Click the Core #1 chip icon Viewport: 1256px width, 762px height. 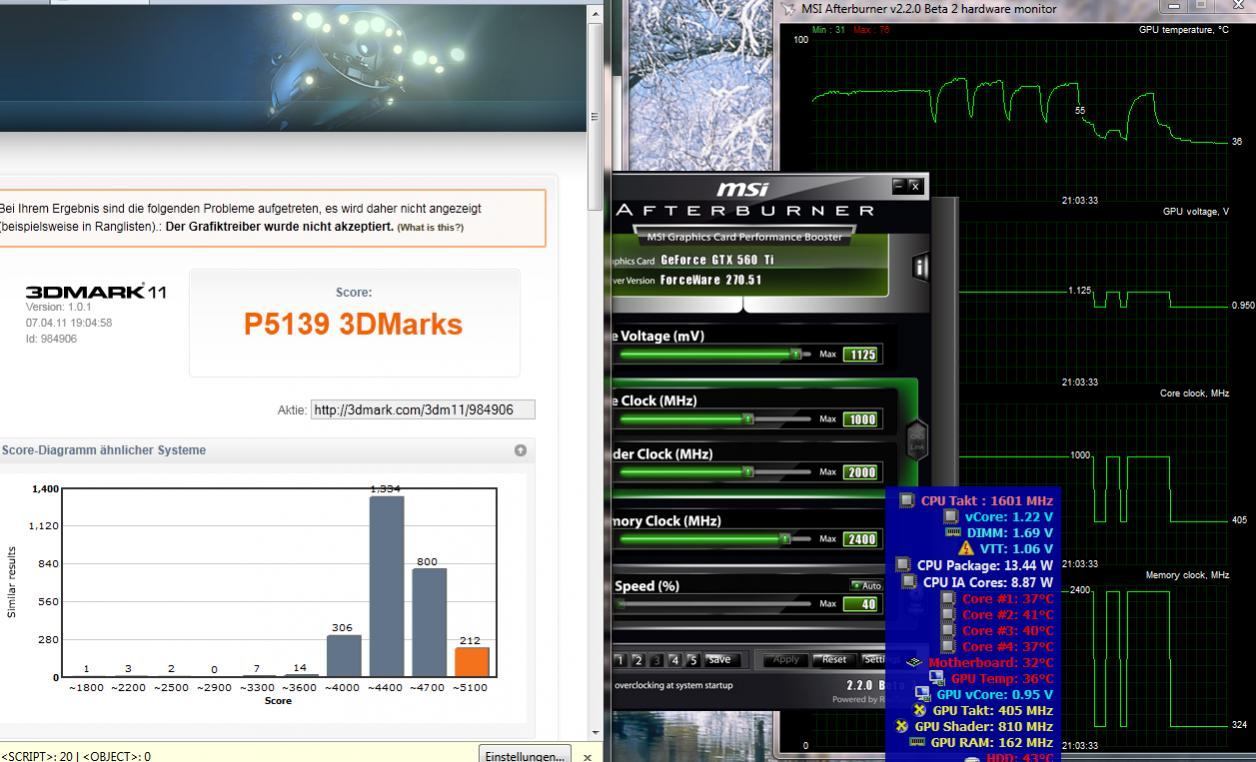[948, 598]
